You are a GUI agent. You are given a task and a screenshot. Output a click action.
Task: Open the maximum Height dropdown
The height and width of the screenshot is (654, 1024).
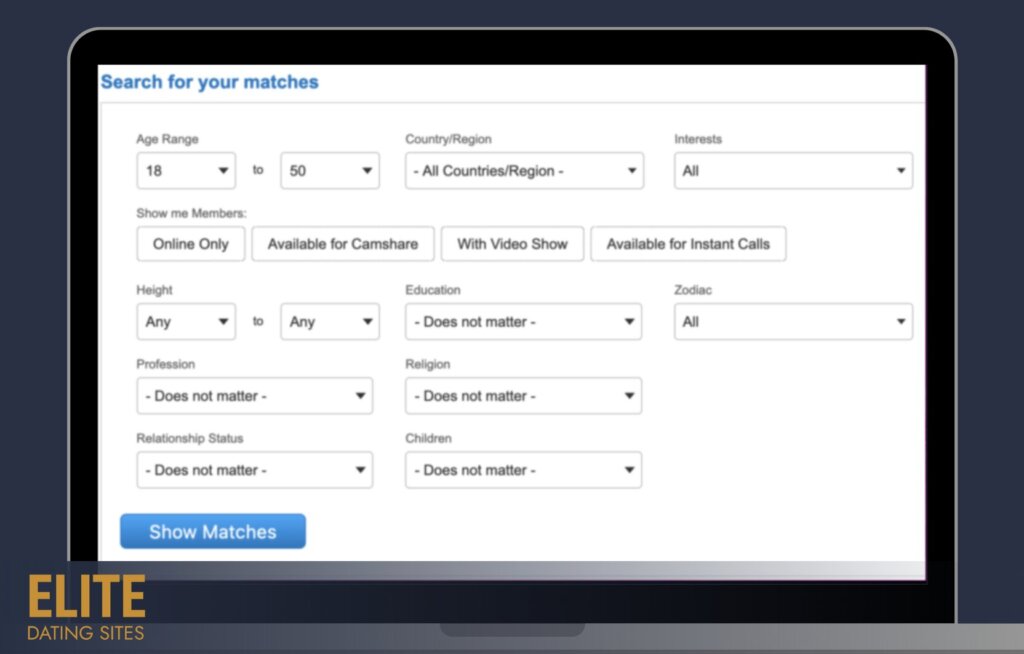[330, 322]
